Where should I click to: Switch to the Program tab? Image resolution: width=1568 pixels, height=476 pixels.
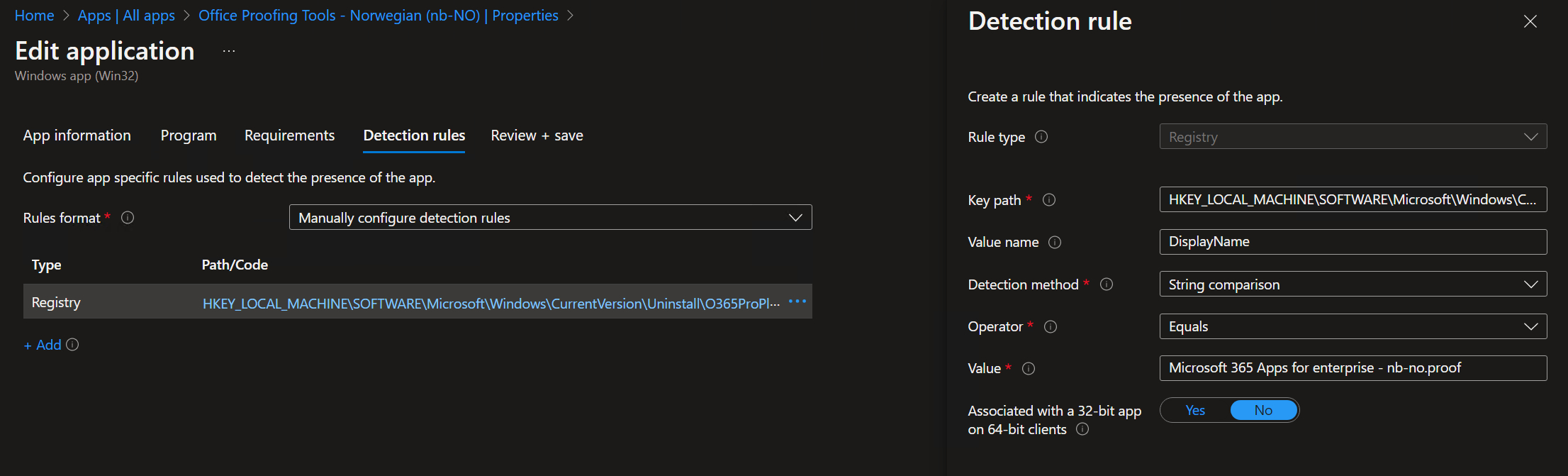(x=189, y=135)
